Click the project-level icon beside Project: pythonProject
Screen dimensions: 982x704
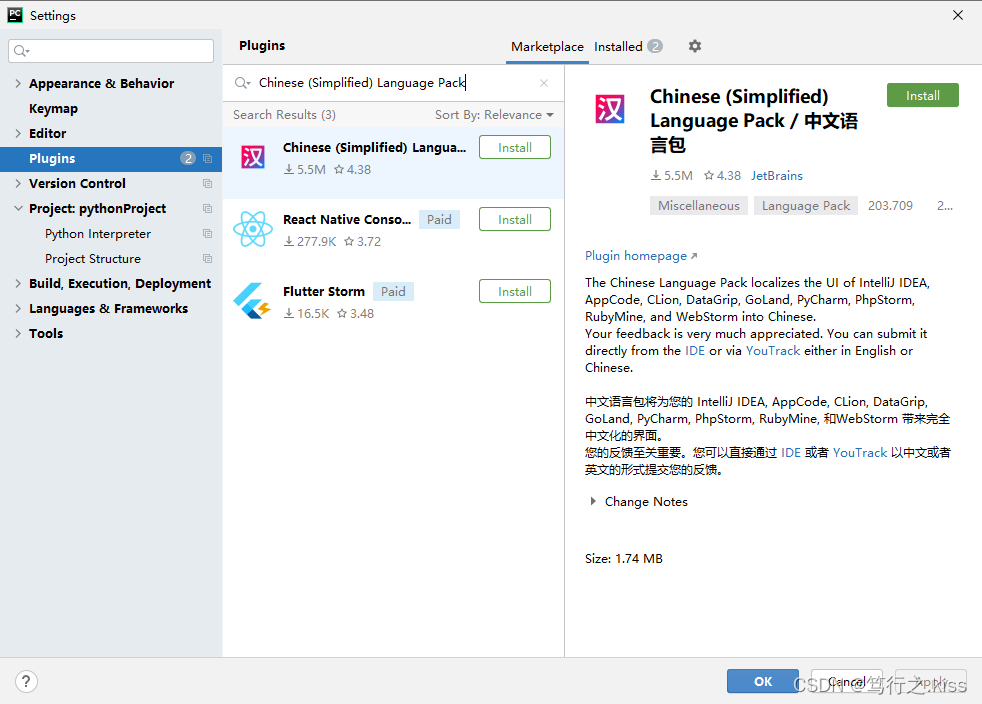(207, 209)
